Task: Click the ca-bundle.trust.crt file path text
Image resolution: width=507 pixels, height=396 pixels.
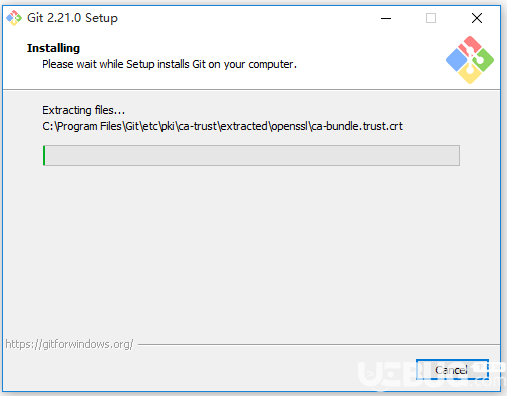Action: pos(222,126)
